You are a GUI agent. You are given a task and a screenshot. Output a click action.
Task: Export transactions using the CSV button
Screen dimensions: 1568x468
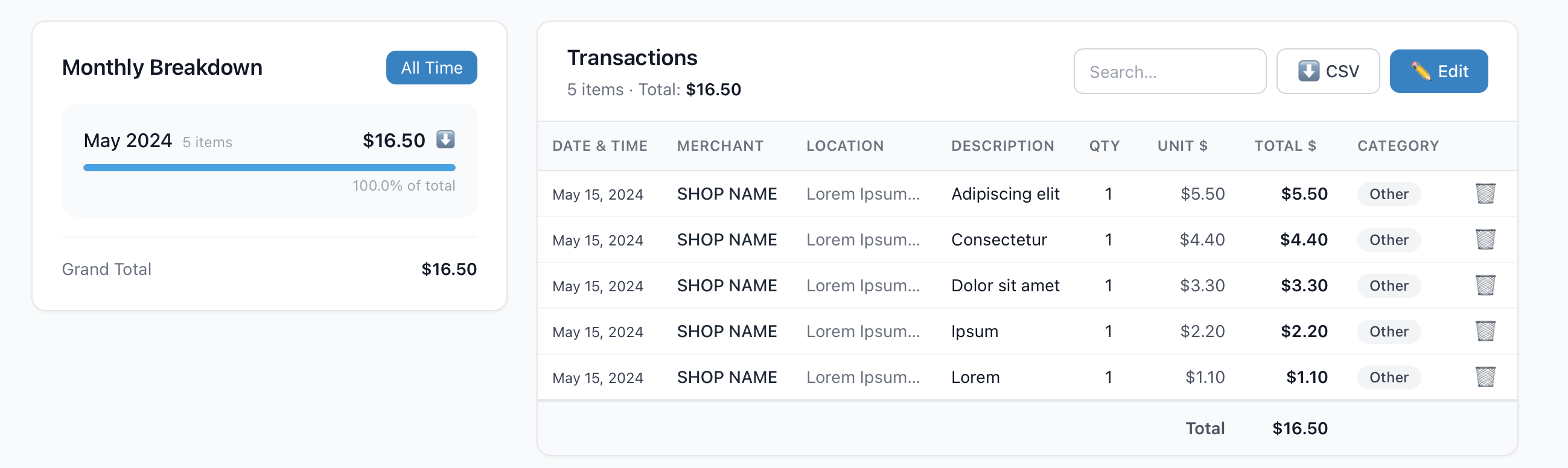(x=1328, y=71)
